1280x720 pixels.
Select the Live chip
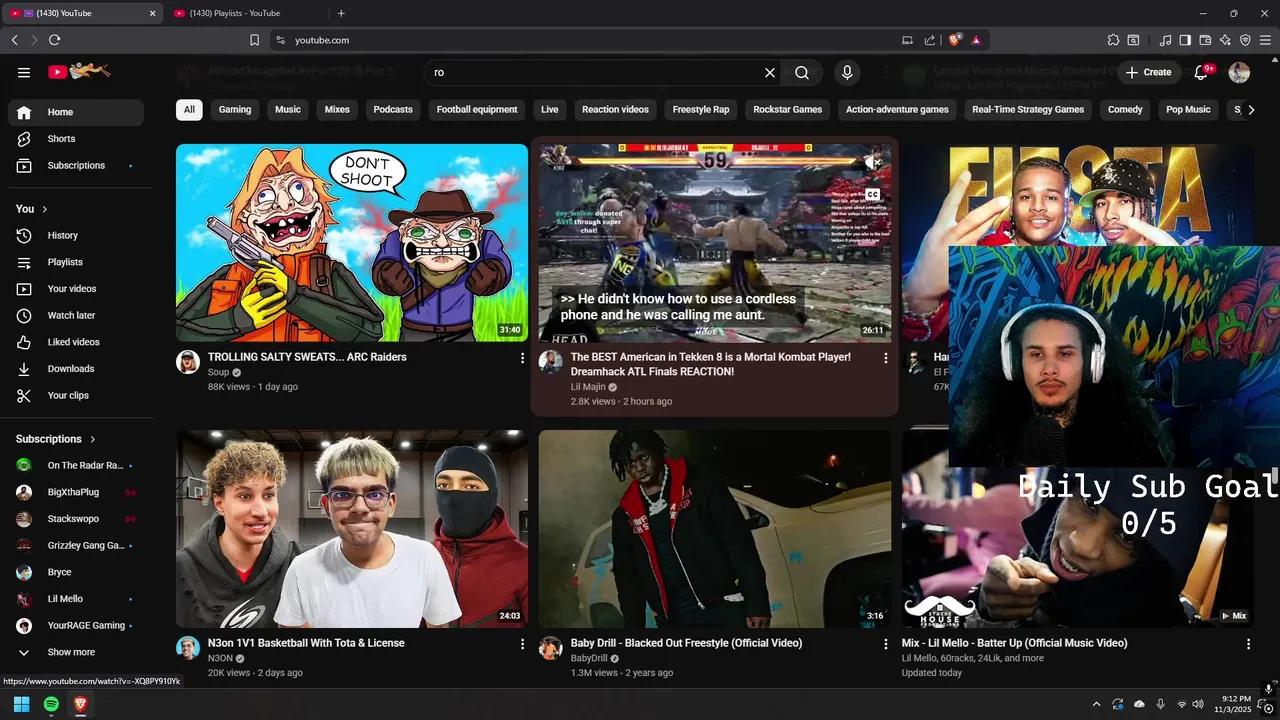coord(550,110)
